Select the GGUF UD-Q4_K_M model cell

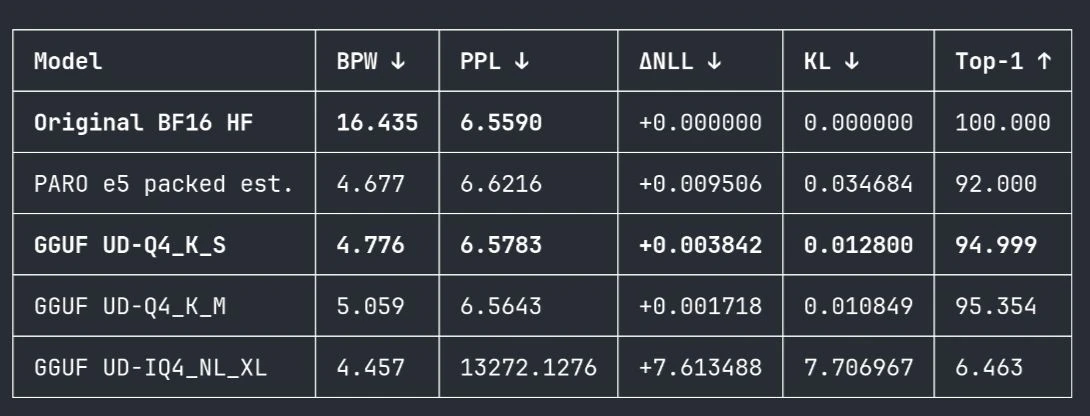click(130, 306)
